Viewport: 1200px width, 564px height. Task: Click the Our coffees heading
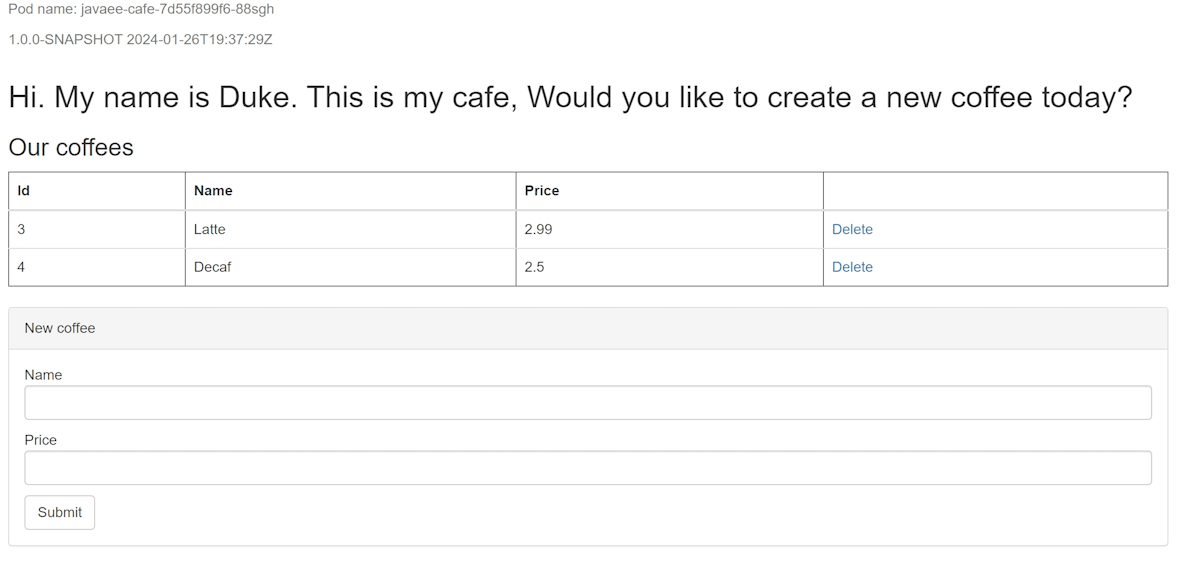(71, 147)
